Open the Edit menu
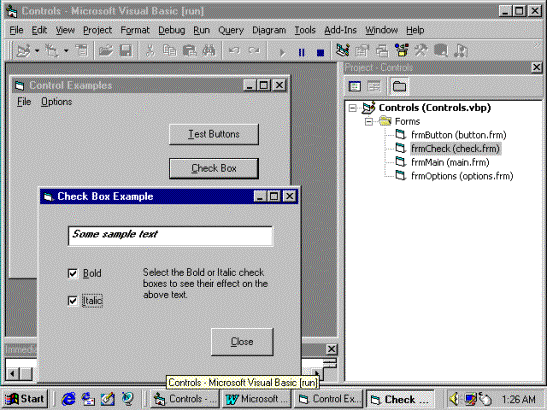The image size is (547, 410). coord(39,30)
